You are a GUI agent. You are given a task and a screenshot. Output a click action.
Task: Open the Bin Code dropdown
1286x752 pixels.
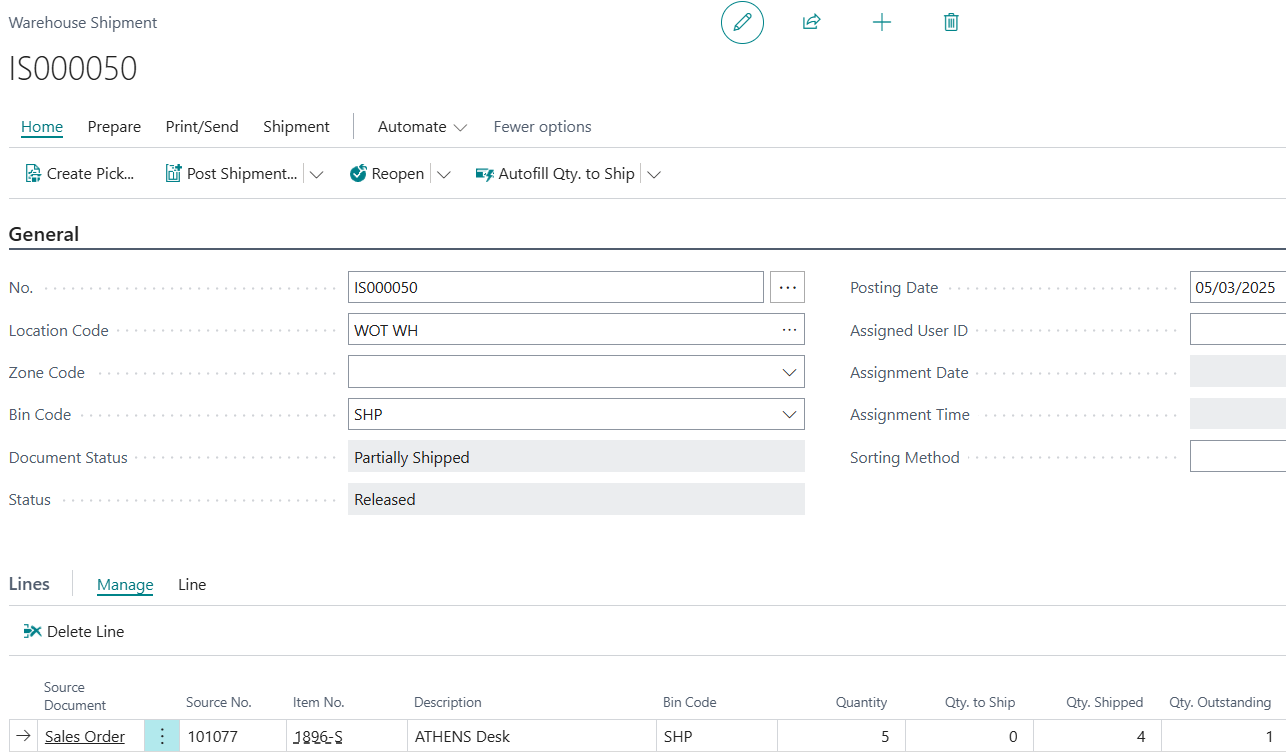(789, 414)
